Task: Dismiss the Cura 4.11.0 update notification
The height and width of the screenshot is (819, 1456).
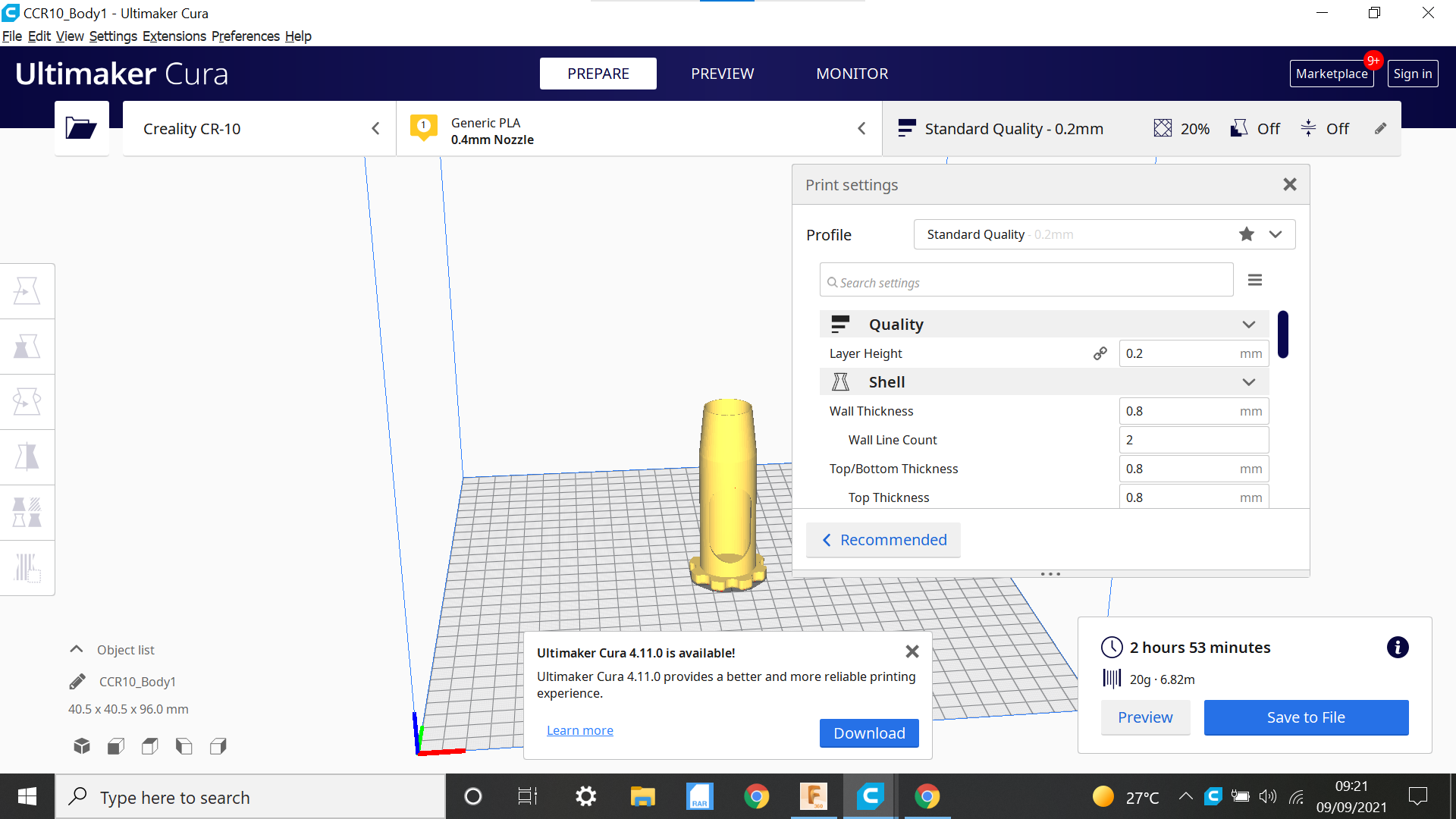Action: [912, 651]
